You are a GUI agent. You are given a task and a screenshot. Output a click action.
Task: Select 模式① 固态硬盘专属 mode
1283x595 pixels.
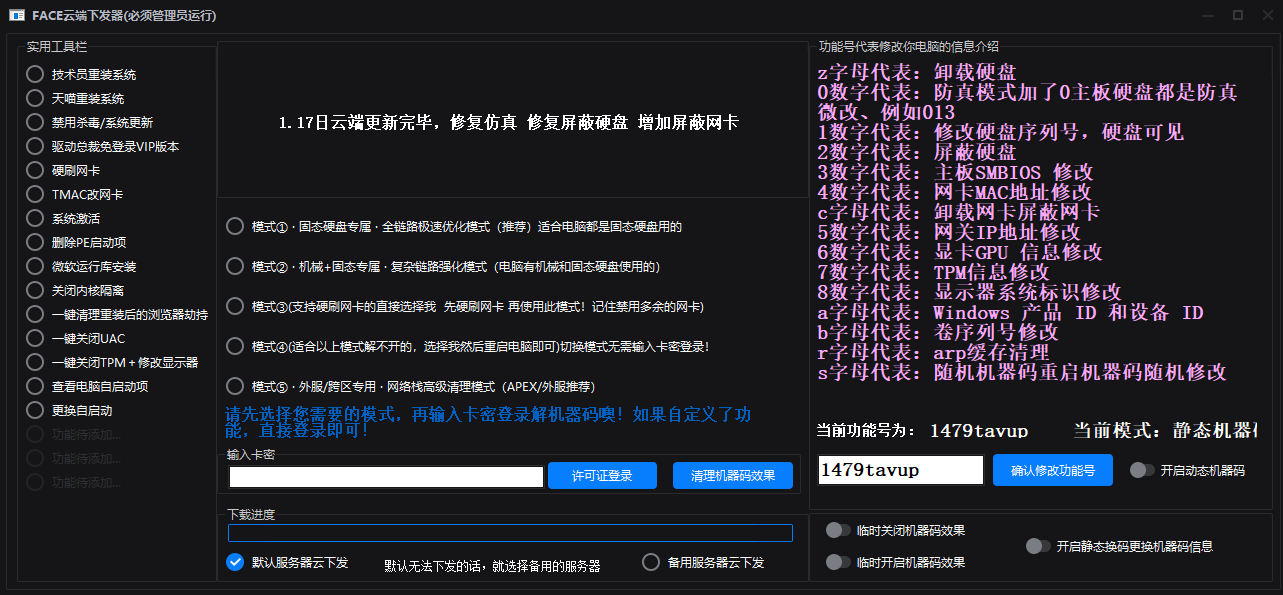click(x=233, y=226)
